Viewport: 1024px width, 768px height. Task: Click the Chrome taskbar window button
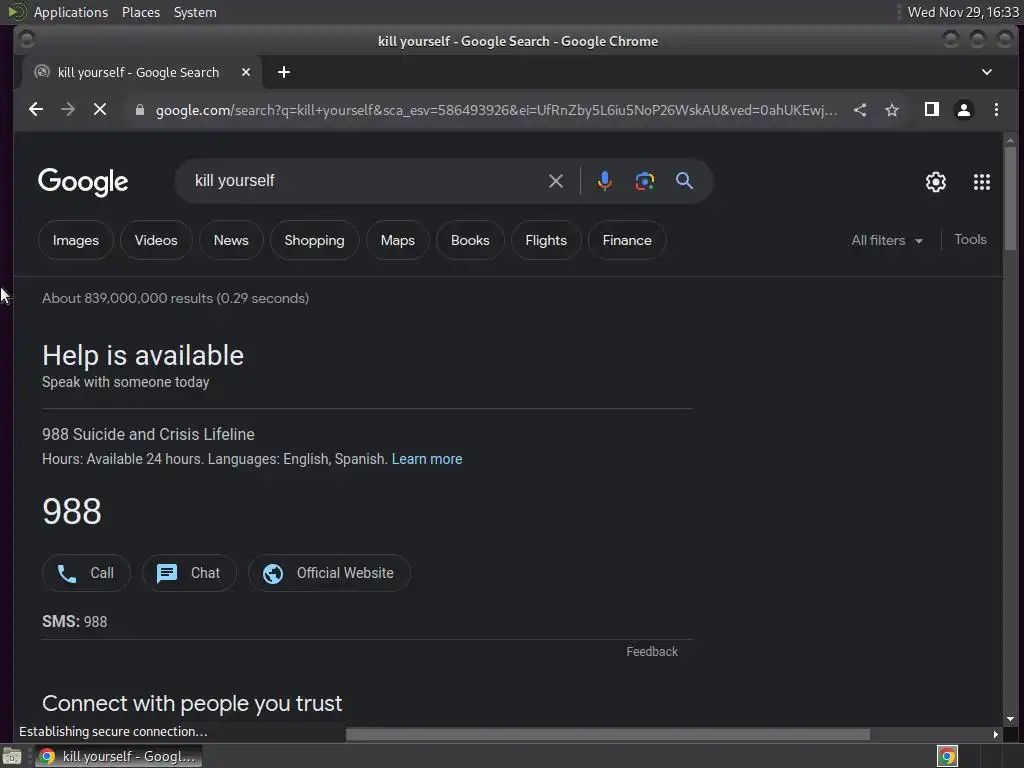(118, 756)
